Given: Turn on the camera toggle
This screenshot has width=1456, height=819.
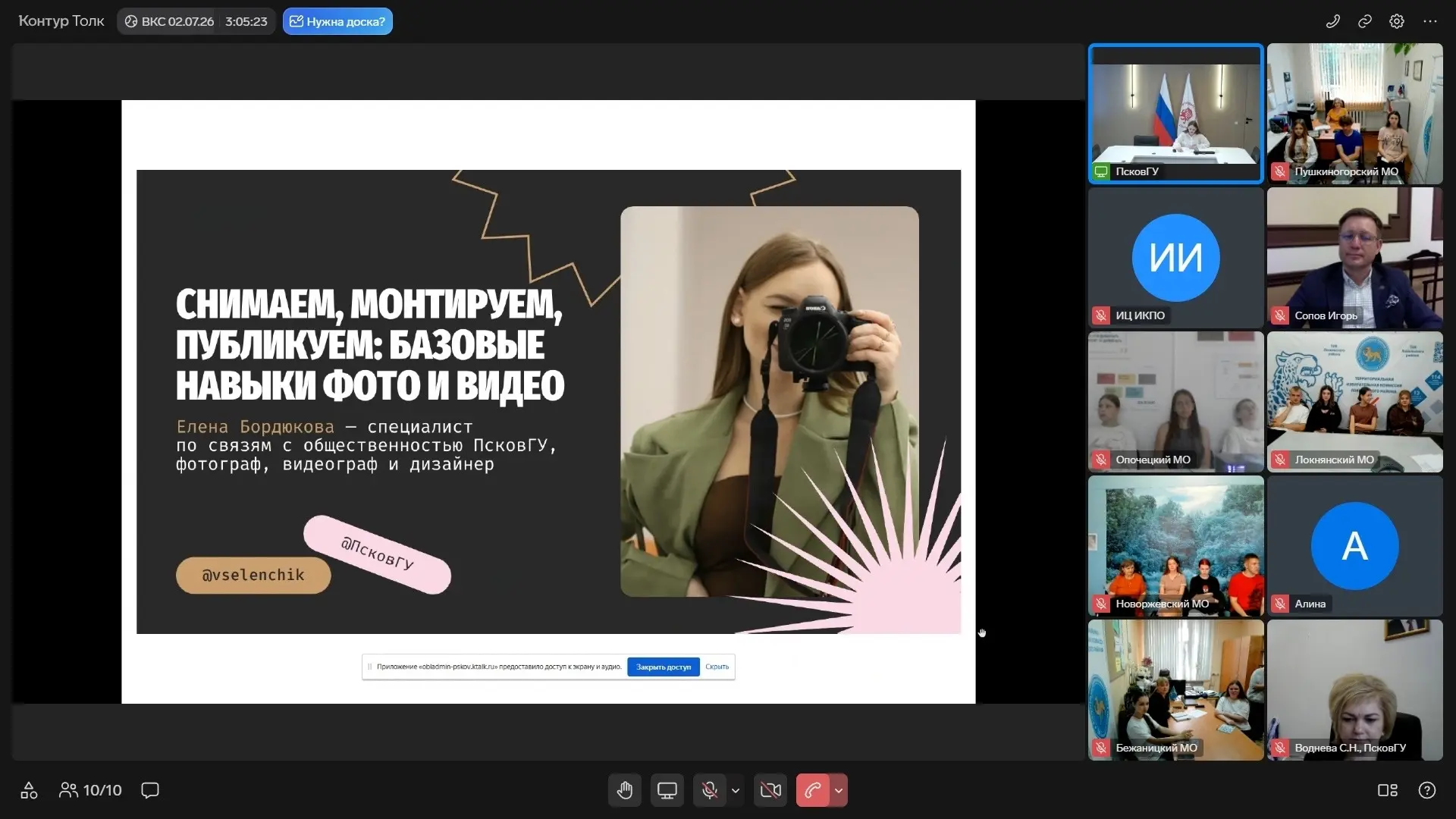Looking at the screenshot, I should click(770, 790).
